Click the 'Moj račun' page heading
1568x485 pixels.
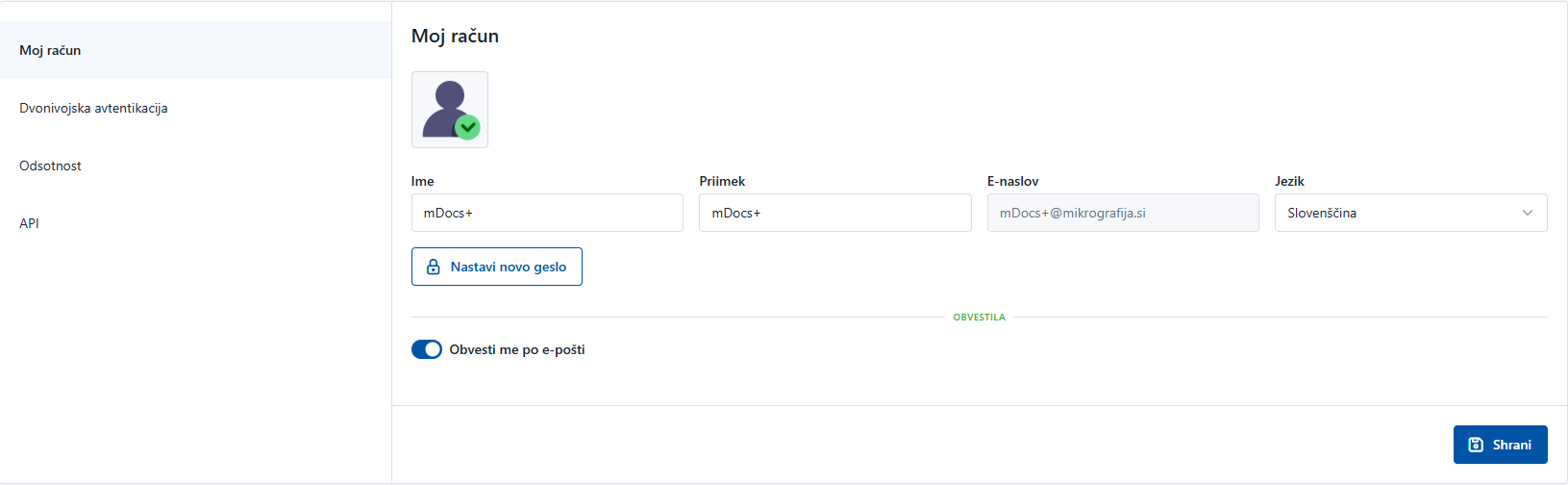[x=455, y=36]
